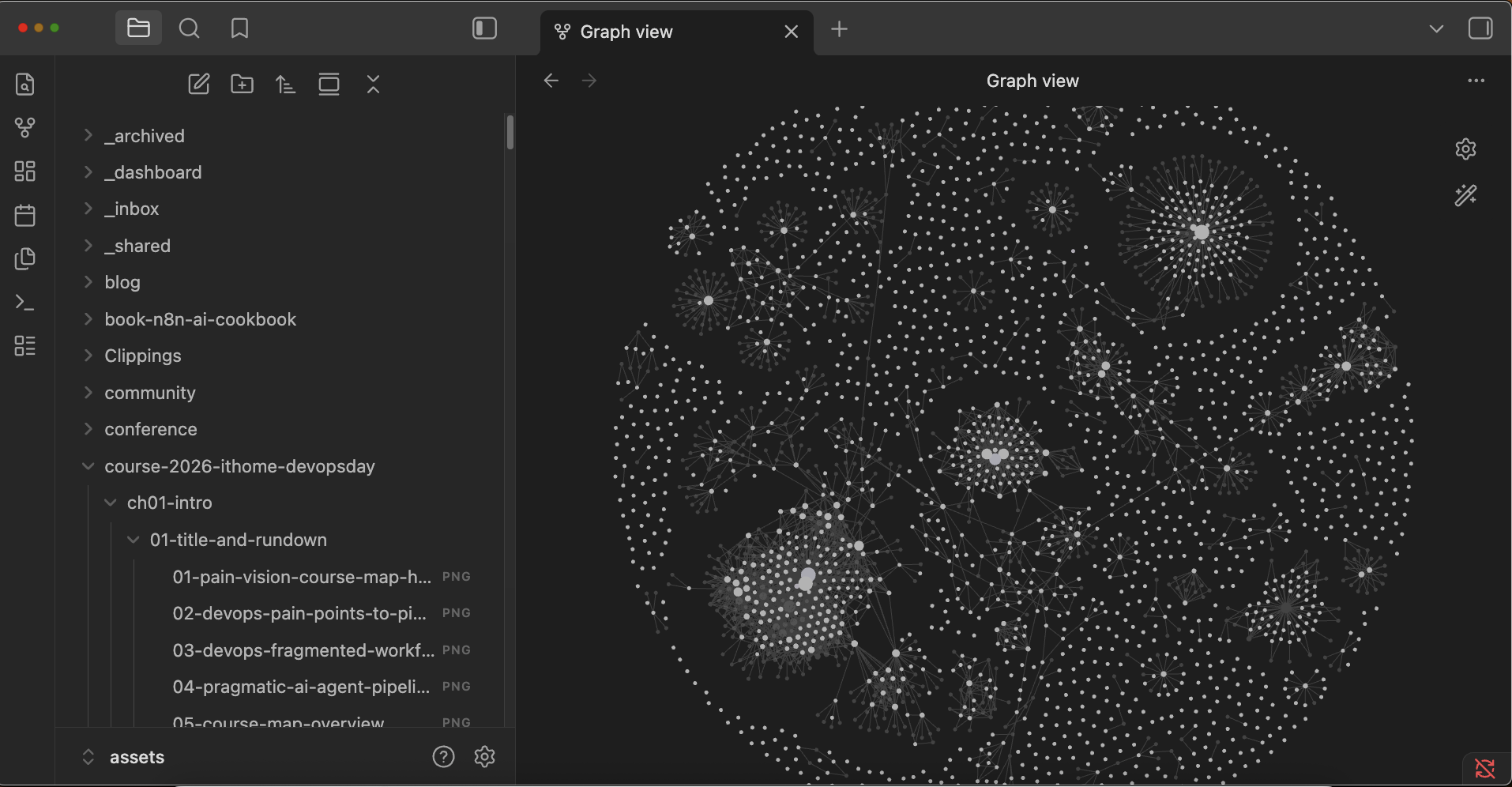Screen dimensions: 1512x787
Task: Click the file explorer scrollbar thumb
Action: (x=510, y=132)
